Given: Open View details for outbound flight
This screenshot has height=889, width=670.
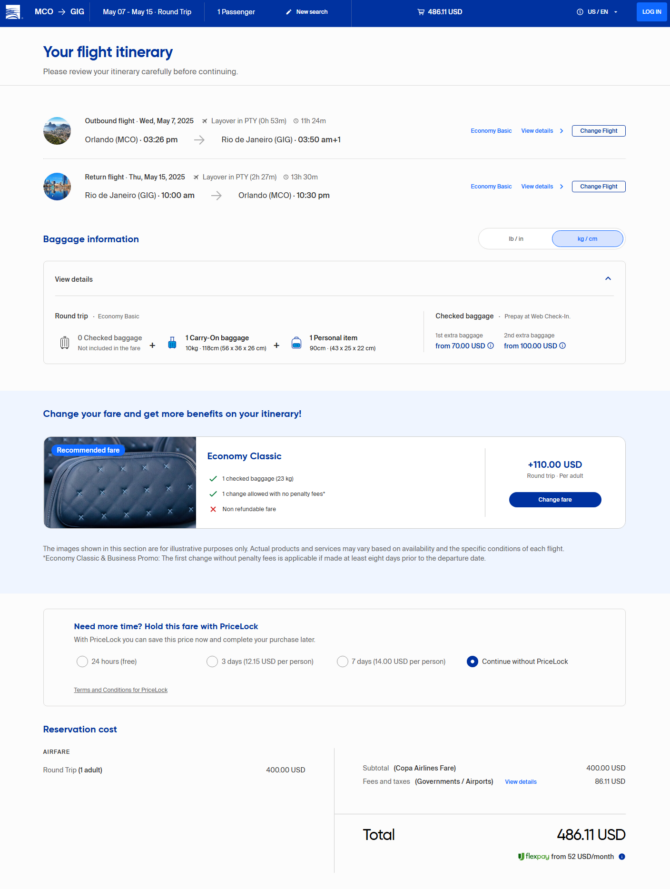Looking at the screenshot, I should 537,131.
